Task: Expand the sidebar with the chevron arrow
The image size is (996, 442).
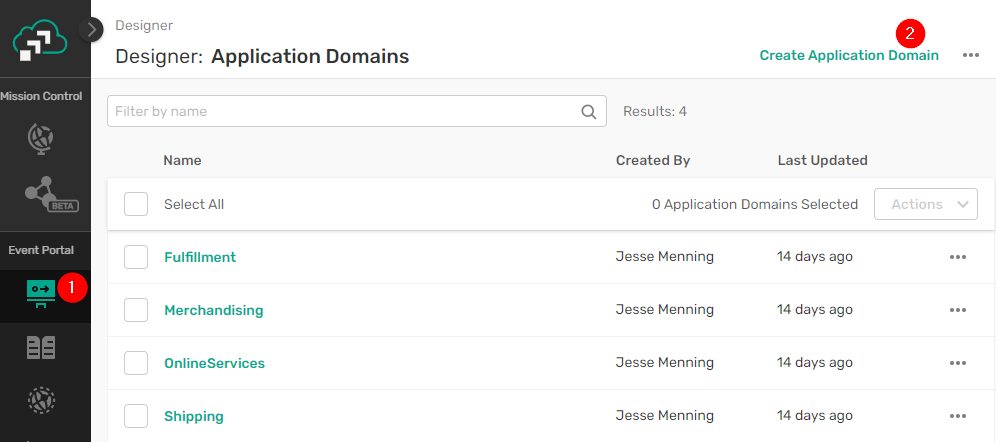Action: coord(93,29)
